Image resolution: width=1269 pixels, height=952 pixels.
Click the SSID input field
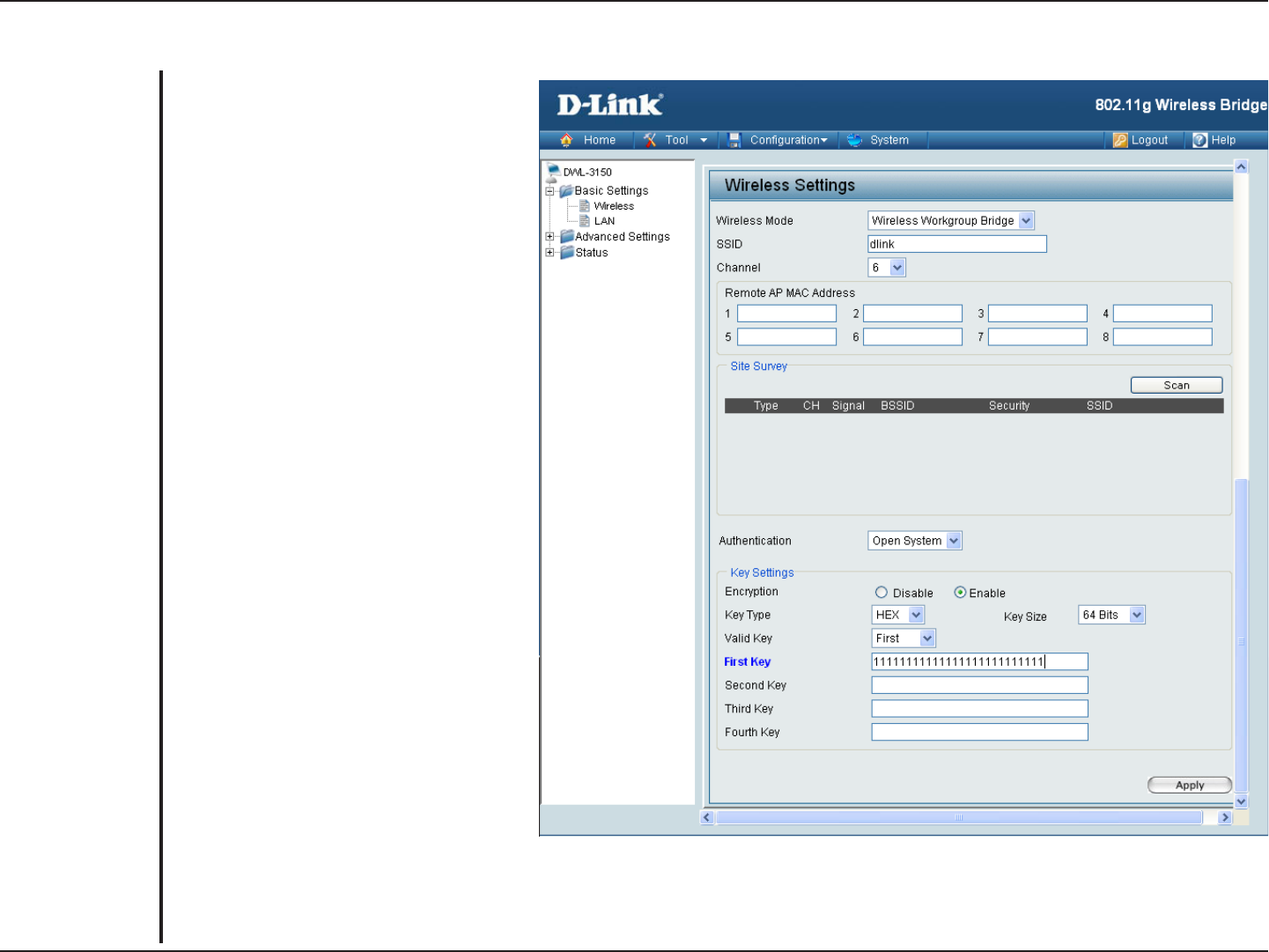pyautogui.click(x=957, y=244)
